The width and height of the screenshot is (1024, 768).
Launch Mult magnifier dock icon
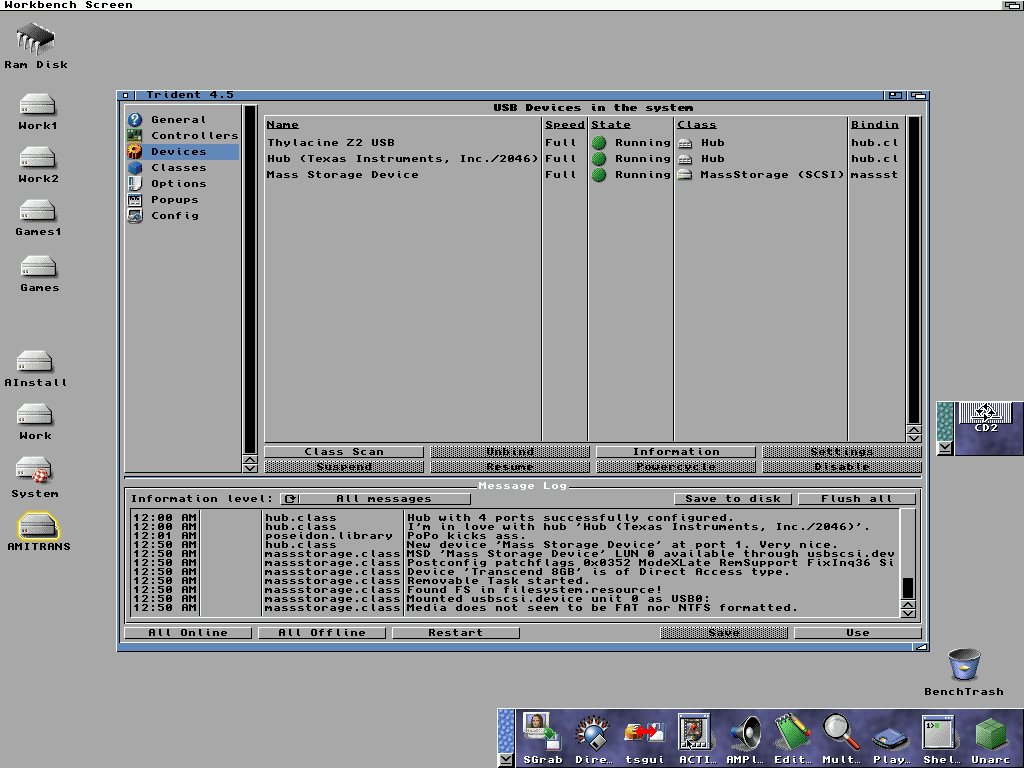coord(840,732)
